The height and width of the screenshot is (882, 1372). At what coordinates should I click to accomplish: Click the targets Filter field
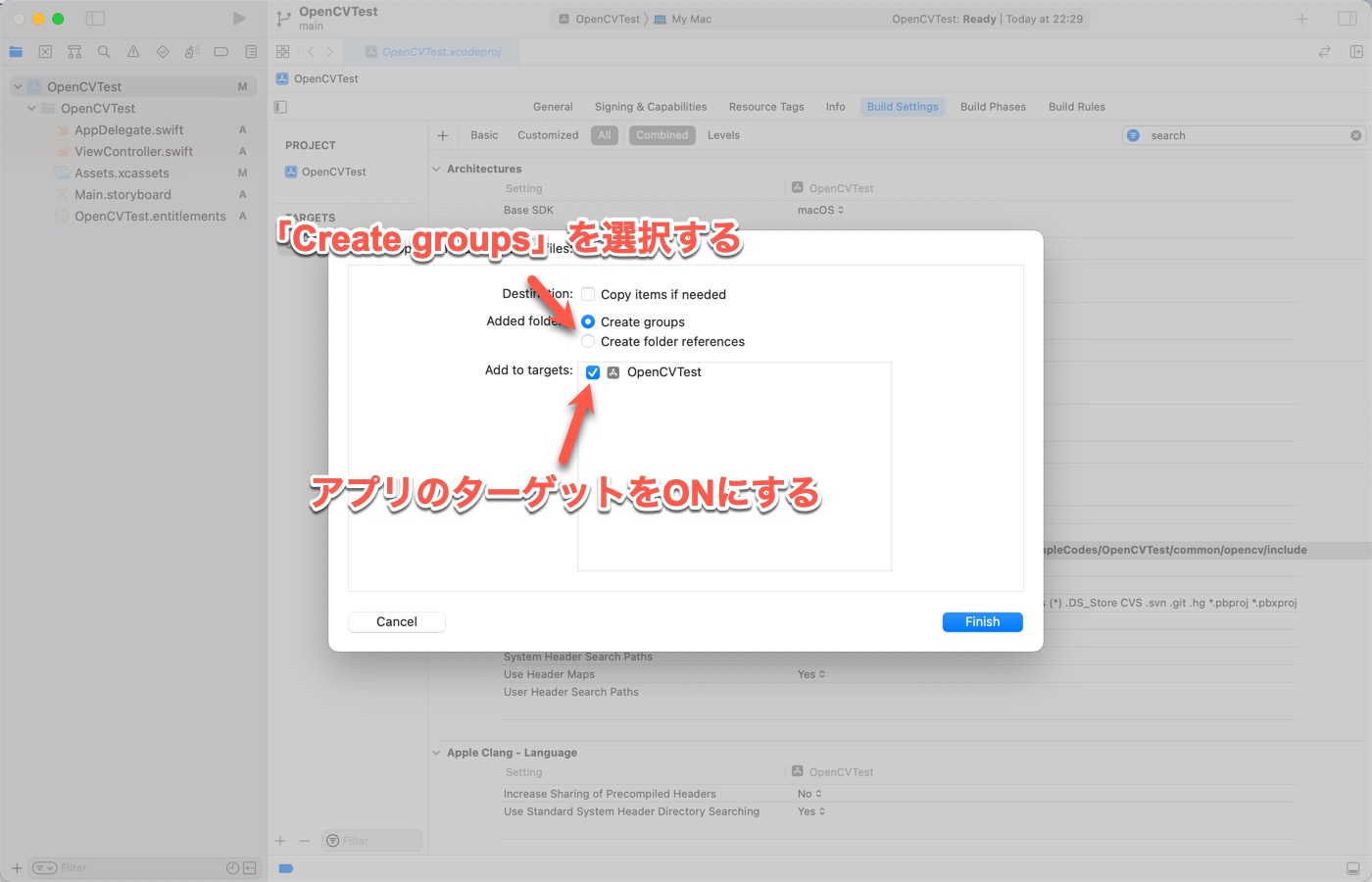point(371,841)
